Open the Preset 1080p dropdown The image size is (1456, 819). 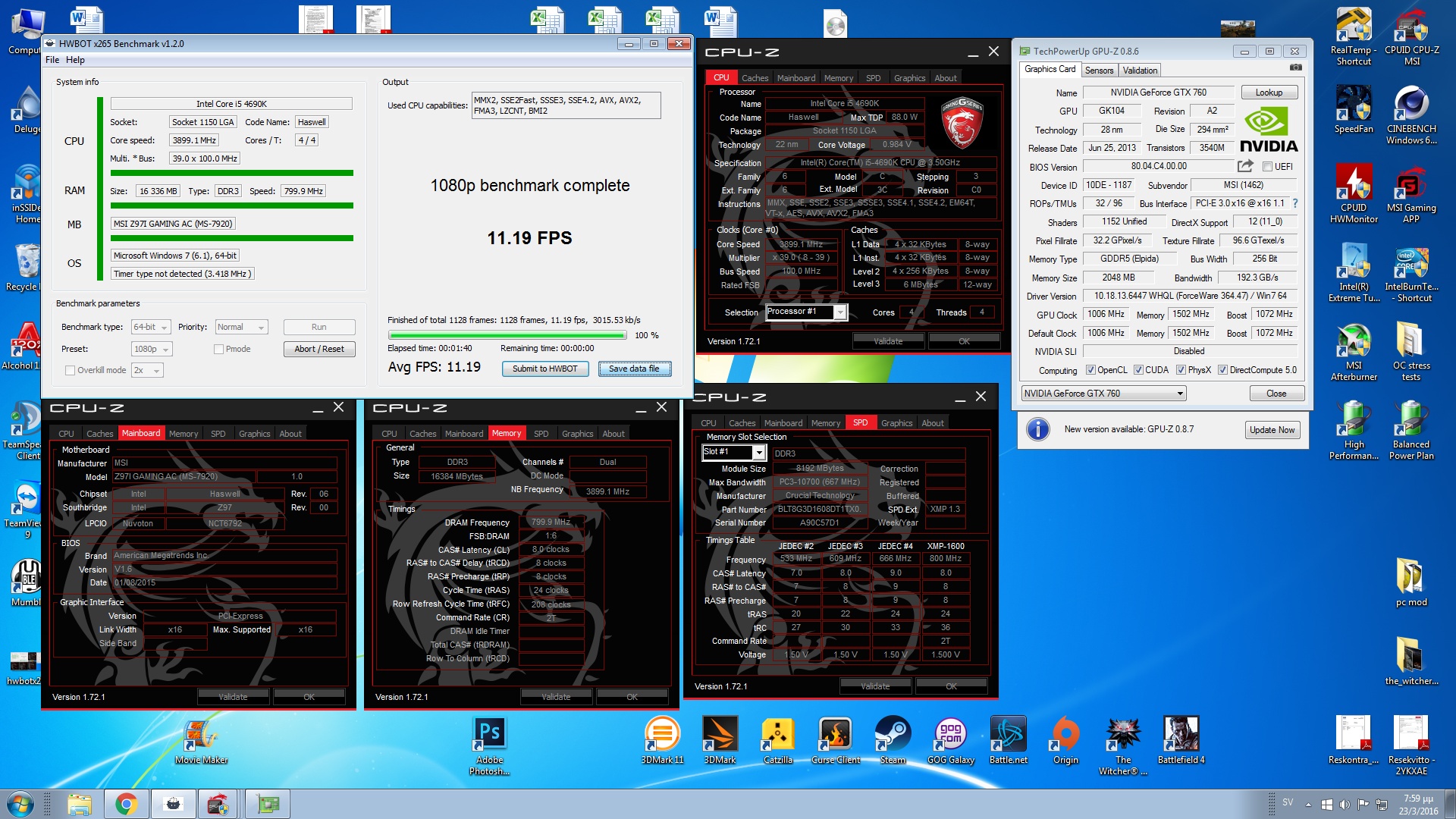(152, 349)
